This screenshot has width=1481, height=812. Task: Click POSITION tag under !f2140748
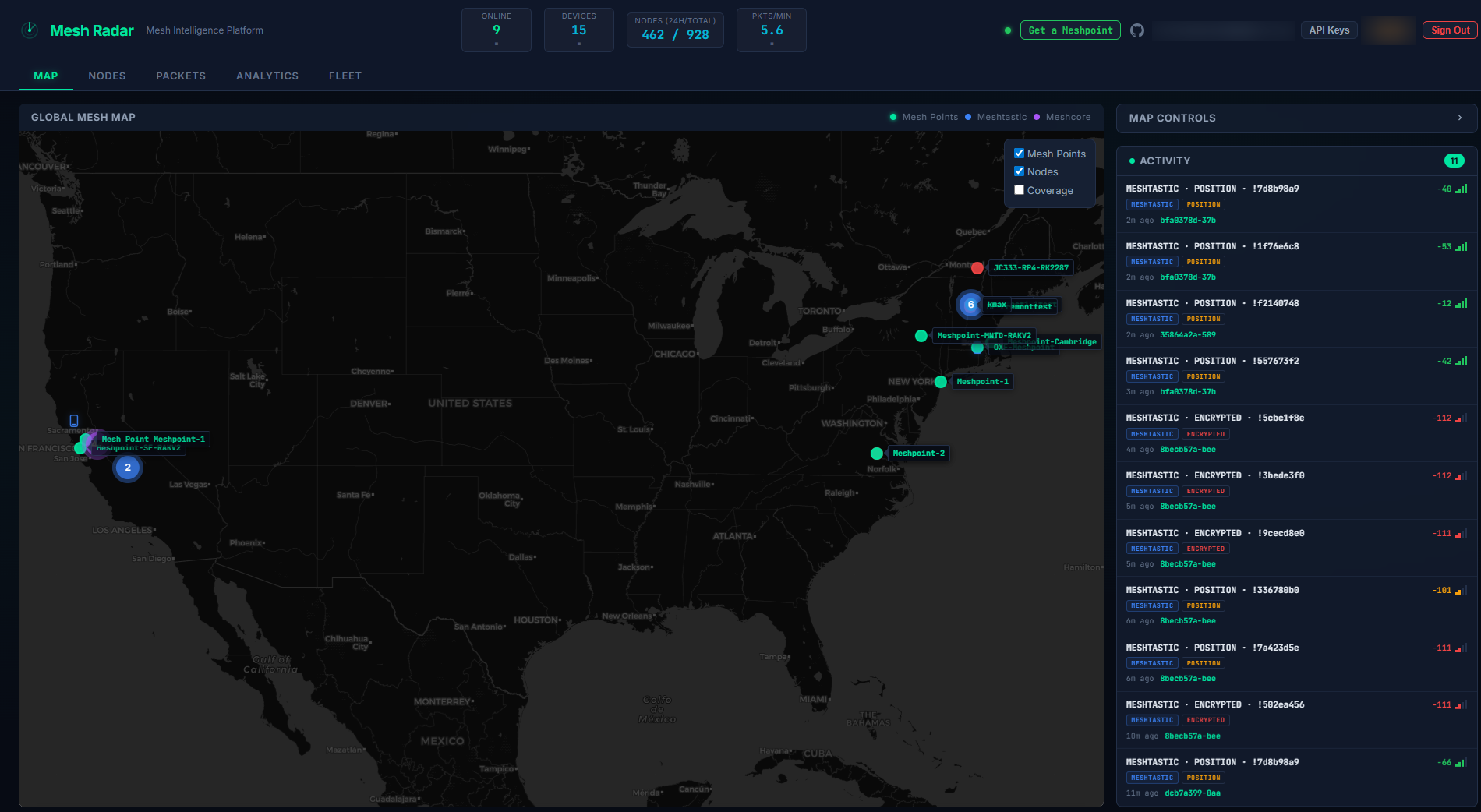pyautogui.click(x=1204, y=320)
